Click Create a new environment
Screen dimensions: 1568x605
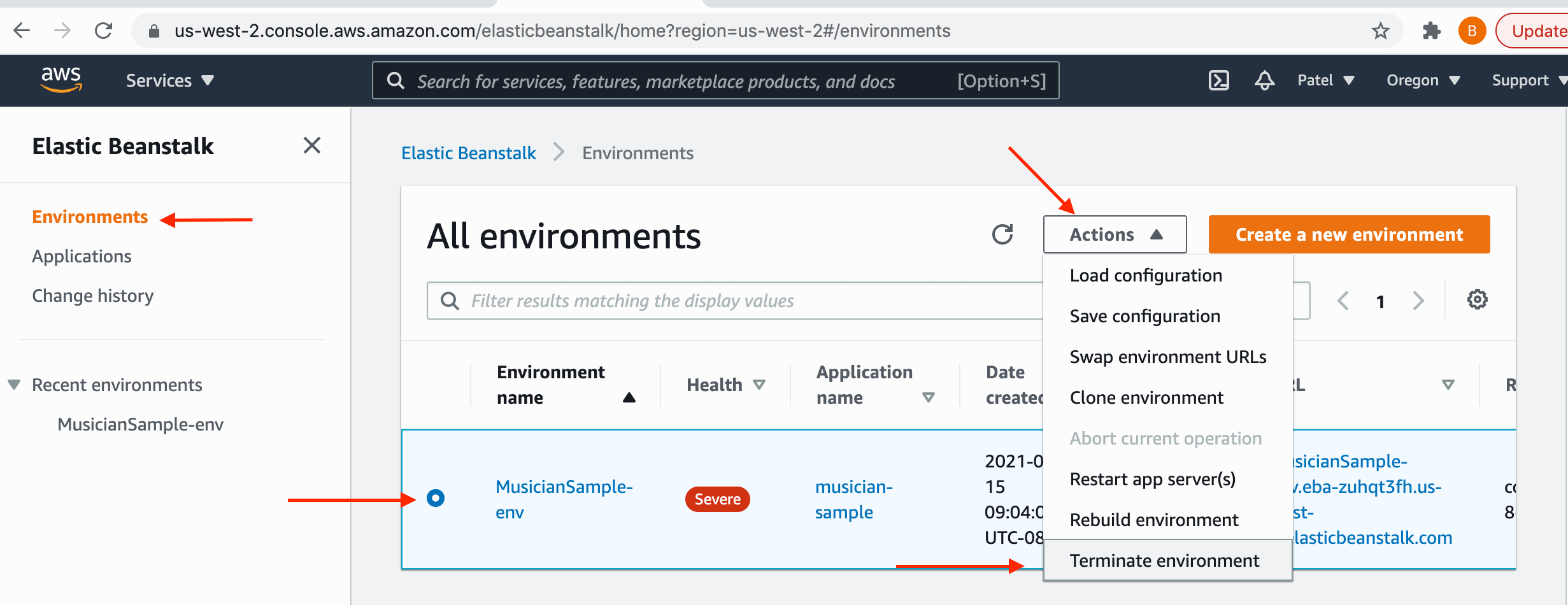[1349, 234]
